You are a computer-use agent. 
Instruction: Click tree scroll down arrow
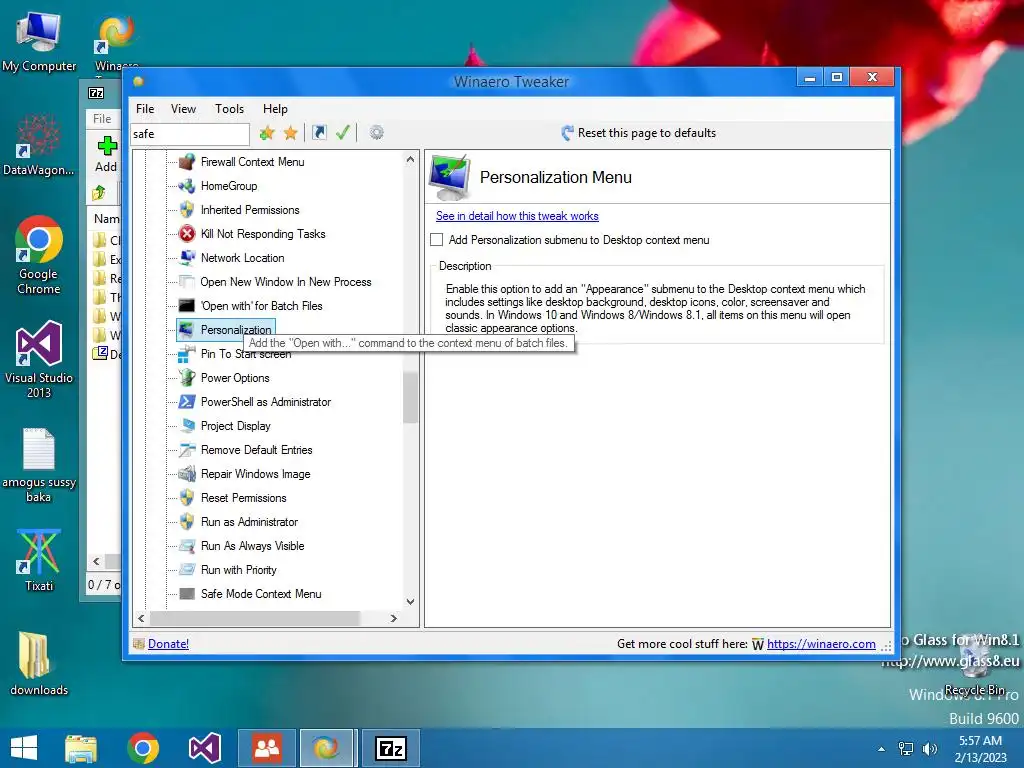pos(410,601)
